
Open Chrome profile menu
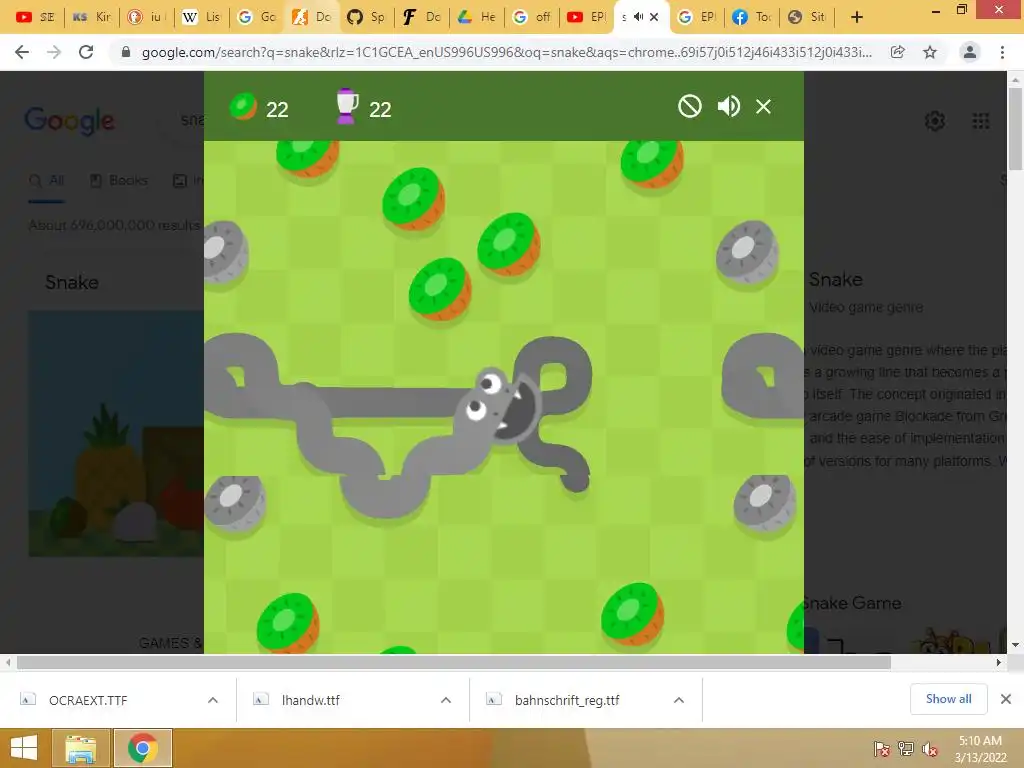pos(970,52)
